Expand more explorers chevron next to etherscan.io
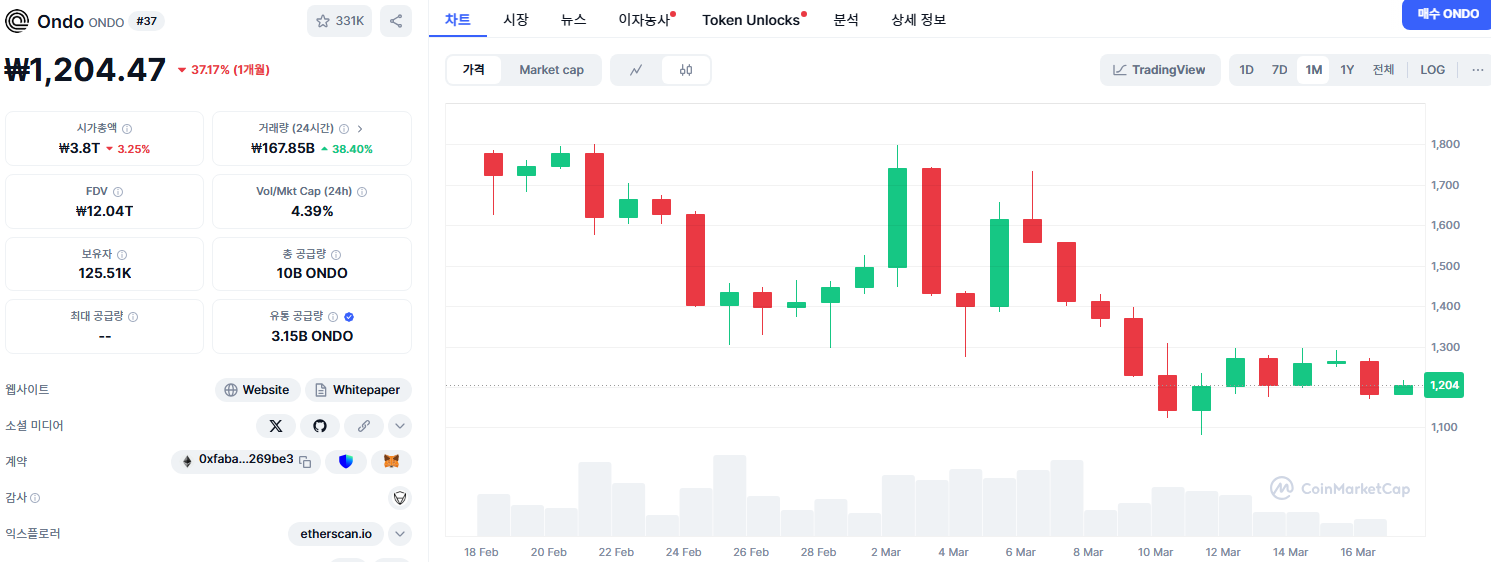The image size is (1491, 562). 400,534
